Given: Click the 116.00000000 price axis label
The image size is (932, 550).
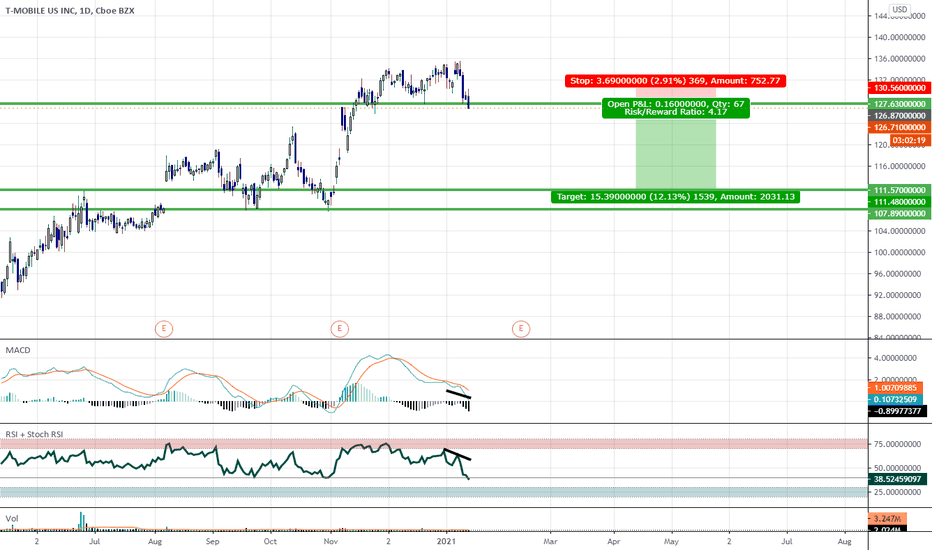Looking at the screenshot, I should 899,166.
